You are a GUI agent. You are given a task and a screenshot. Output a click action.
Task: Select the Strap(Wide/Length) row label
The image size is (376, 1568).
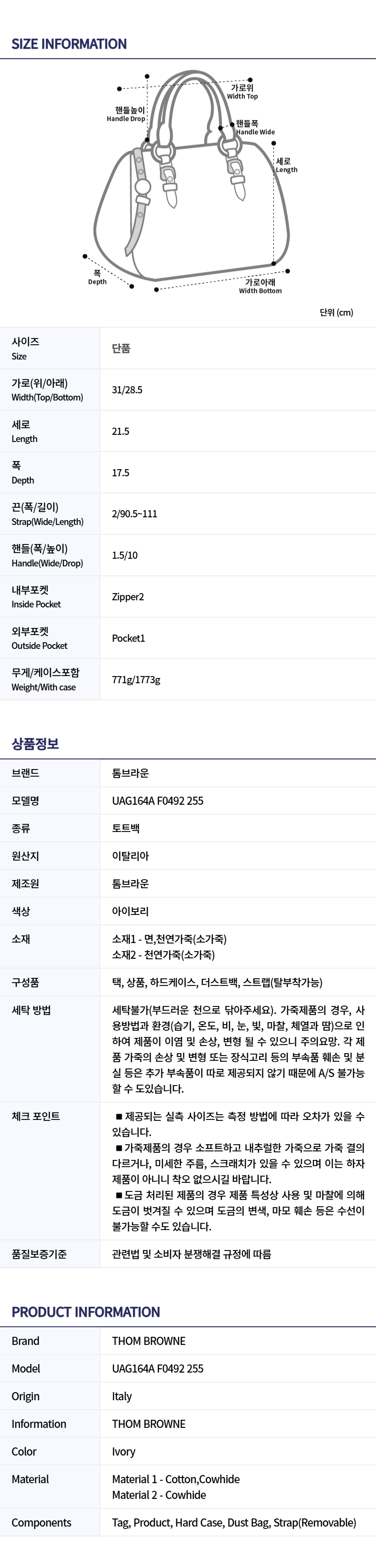click(x=48, y=514)
